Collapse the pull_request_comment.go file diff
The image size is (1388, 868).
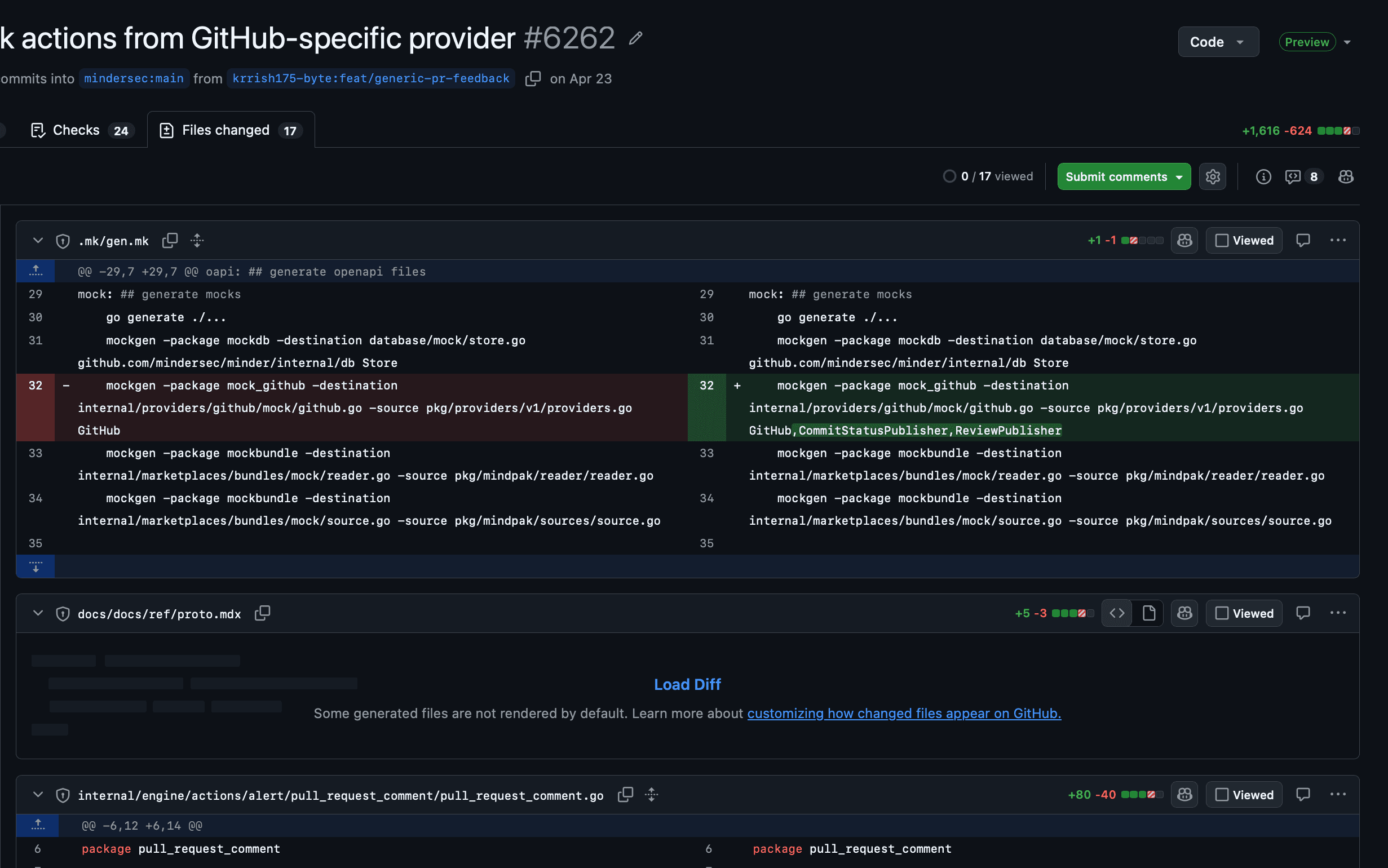tap(38, 795)
